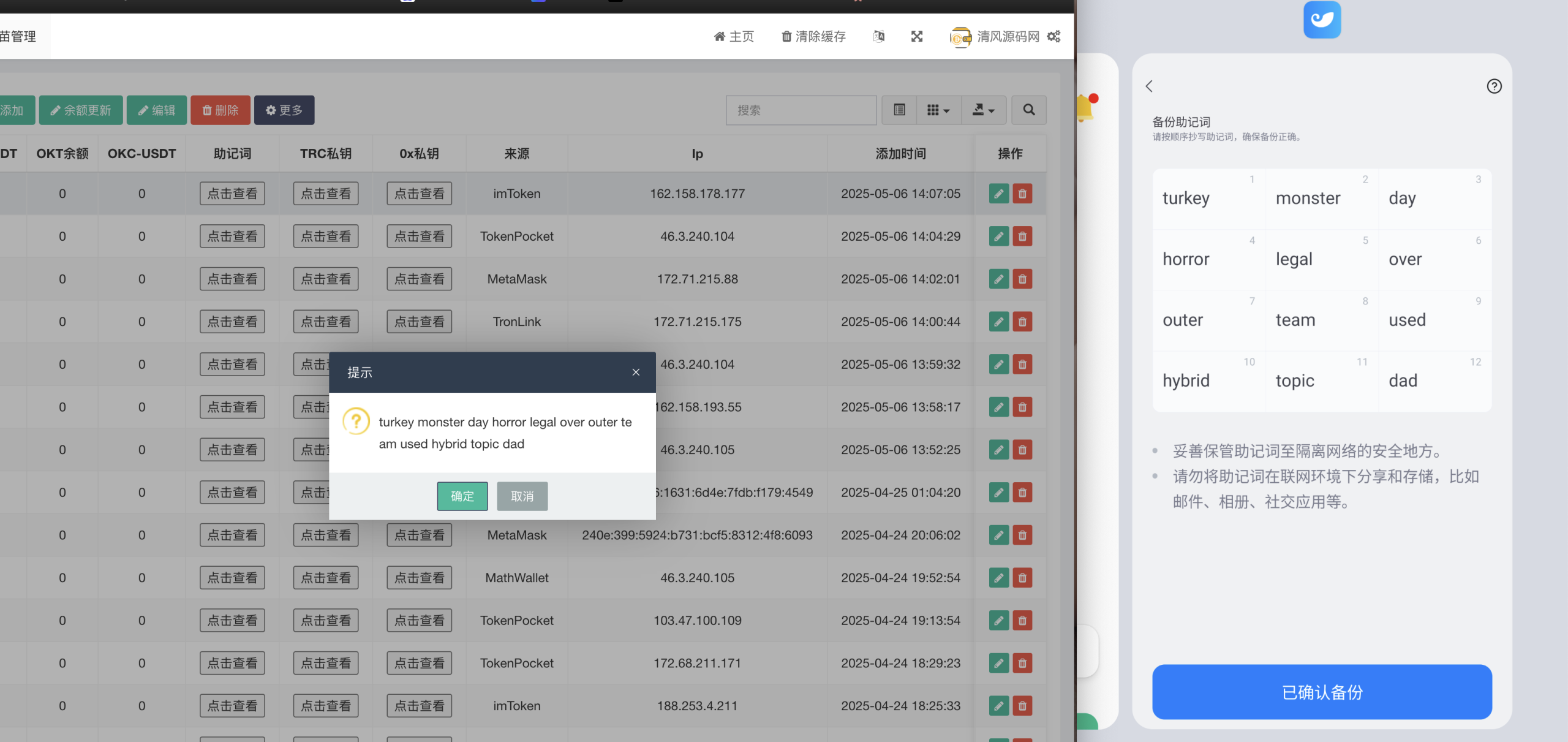Open the 更多 dropdown button
The image size is (1568, 742).
[284, 110]
